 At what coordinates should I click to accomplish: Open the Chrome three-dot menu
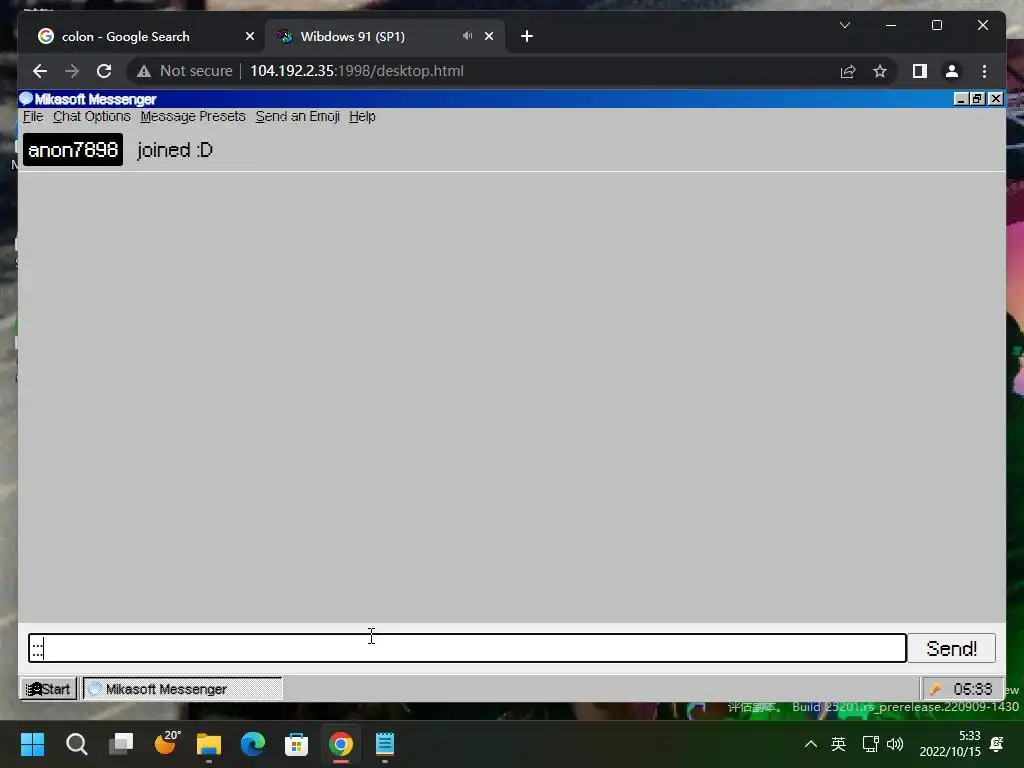[x=984, y=71]
